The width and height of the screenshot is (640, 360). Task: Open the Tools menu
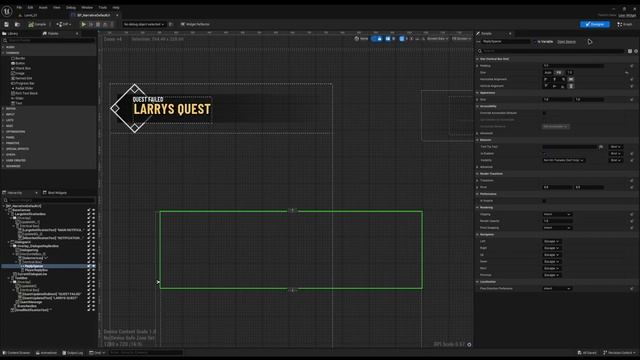pos(102,7)
